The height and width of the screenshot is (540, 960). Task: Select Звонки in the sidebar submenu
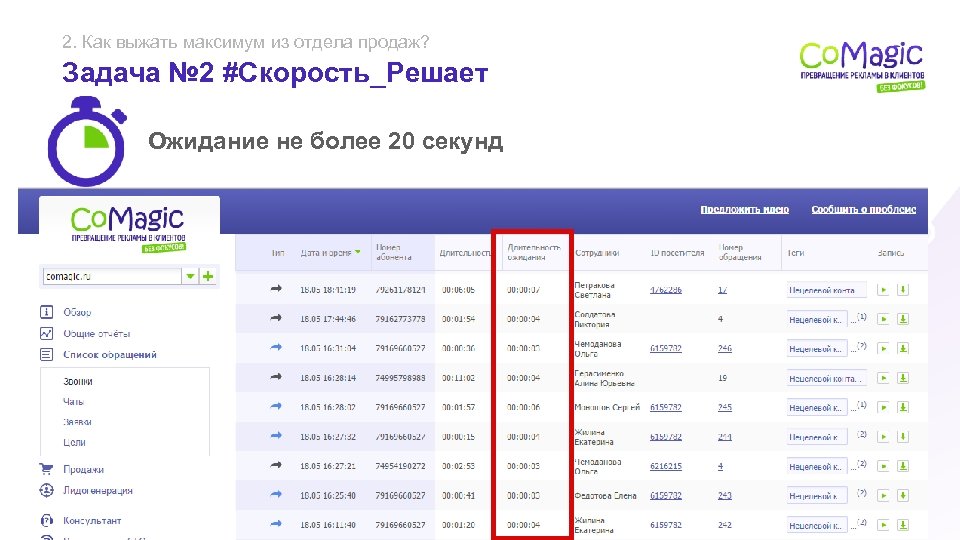click(x=78, y=381)
